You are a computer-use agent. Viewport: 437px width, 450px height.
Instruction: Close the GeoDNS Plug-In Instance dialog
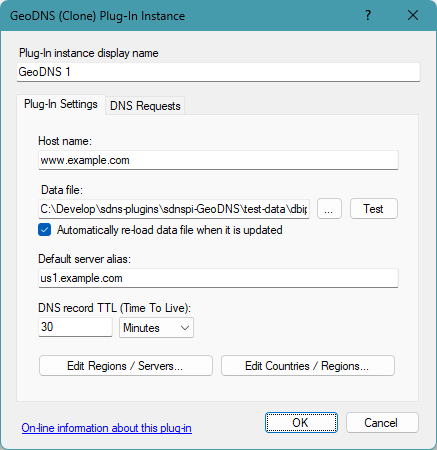point(413,15)
